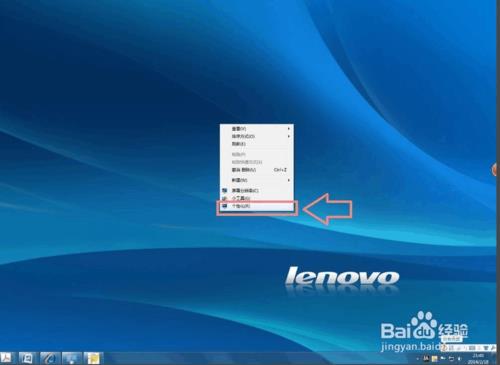Expand the New submenu arrow

pos(289,180)
